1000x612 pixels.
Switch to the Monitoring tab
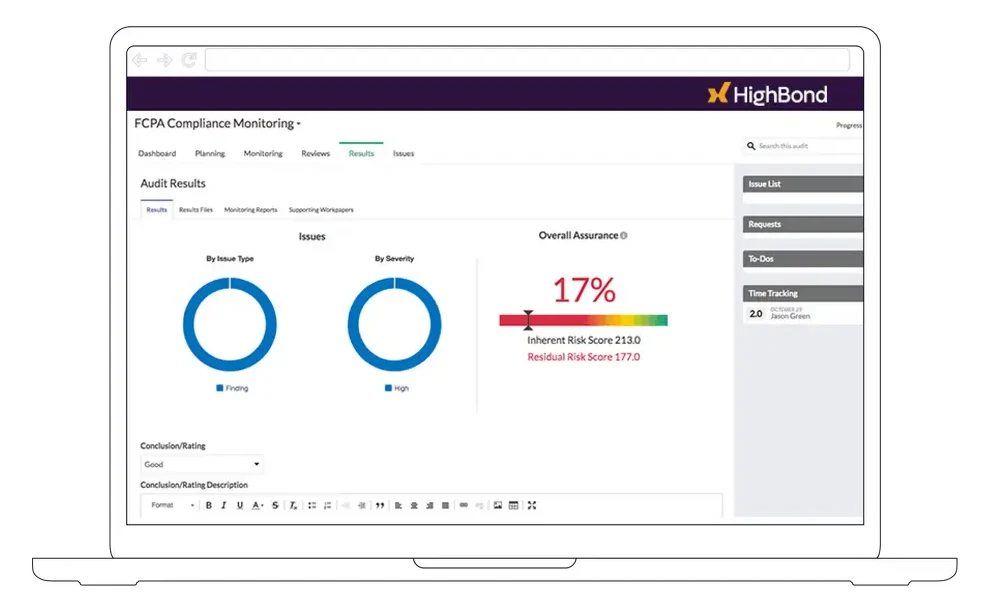click(x=263, y=153)
